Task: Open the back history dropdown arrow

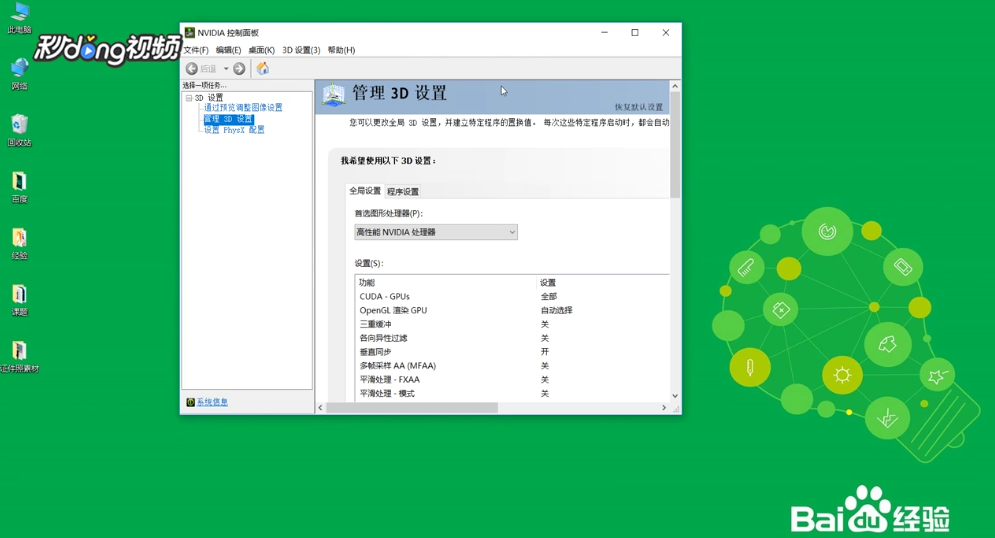Action: (x=226, y=69)
